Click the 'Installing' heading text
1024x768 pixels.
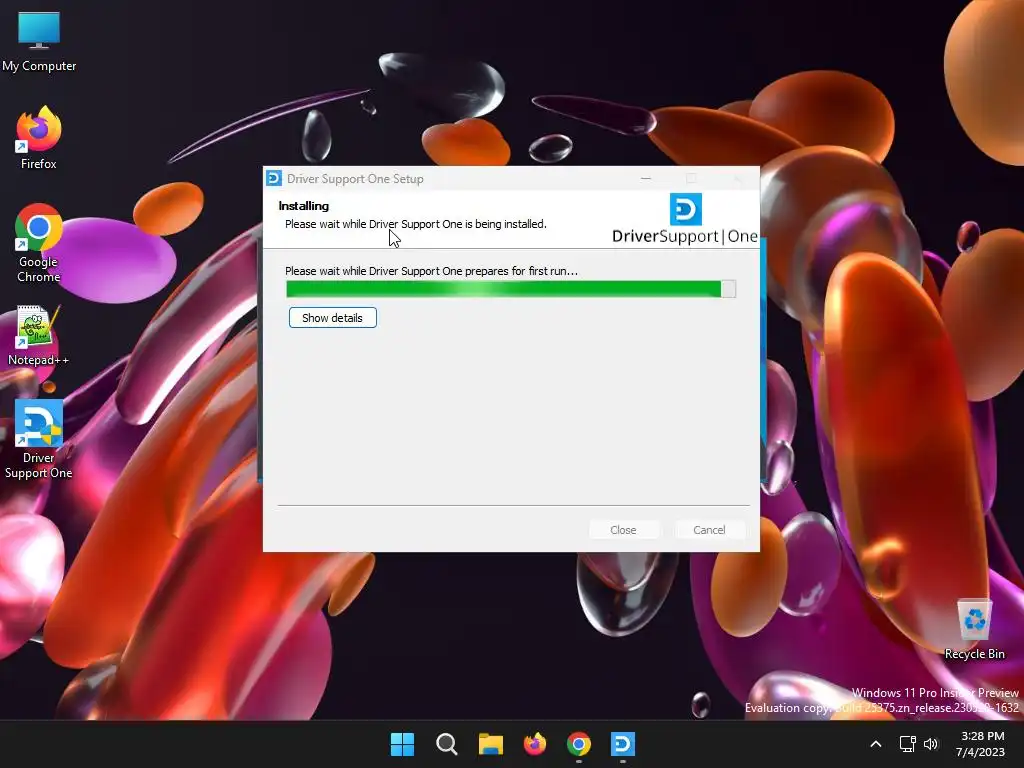point(304,206)
